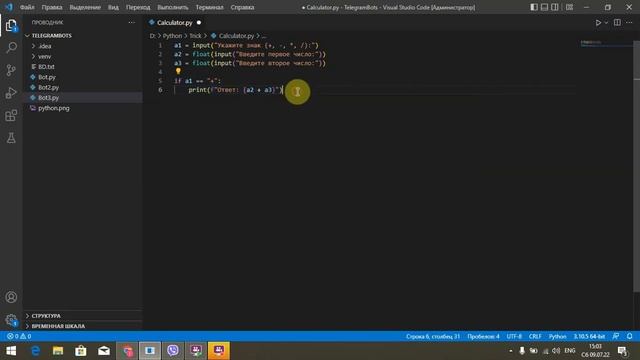Open the Source Control view

[11, 70]
